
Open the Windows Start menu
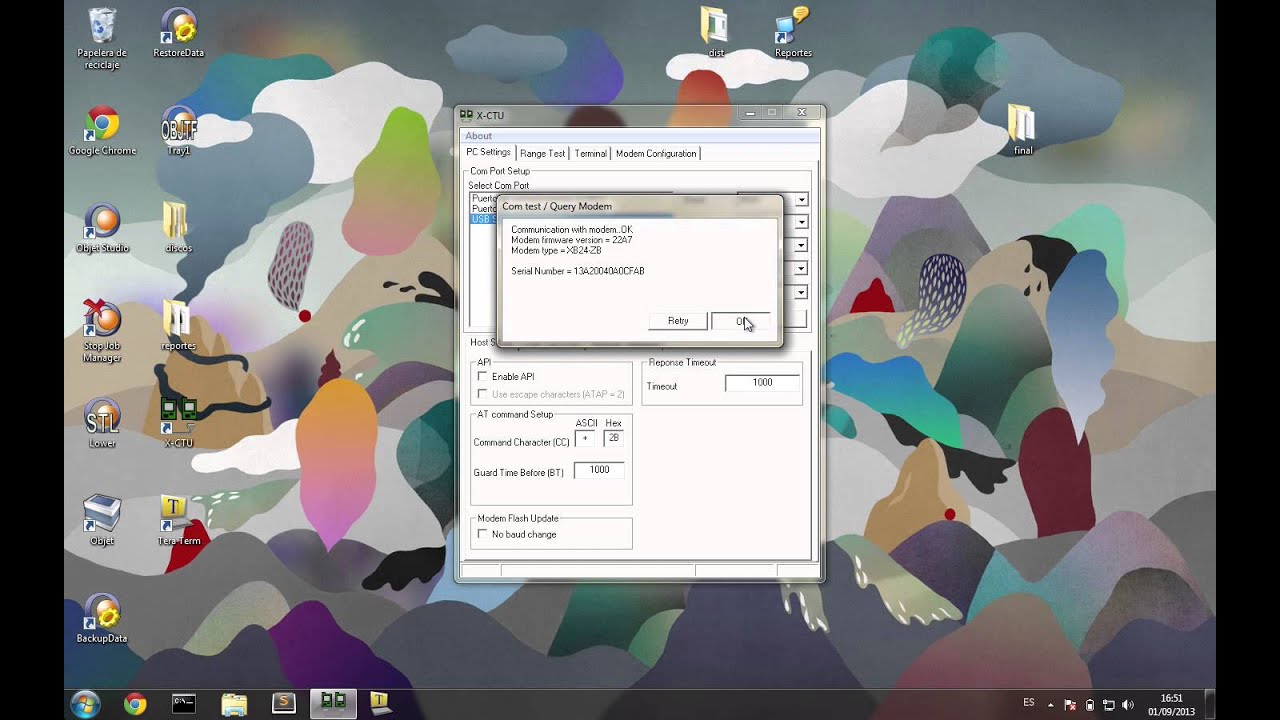[x=85, y=703]
